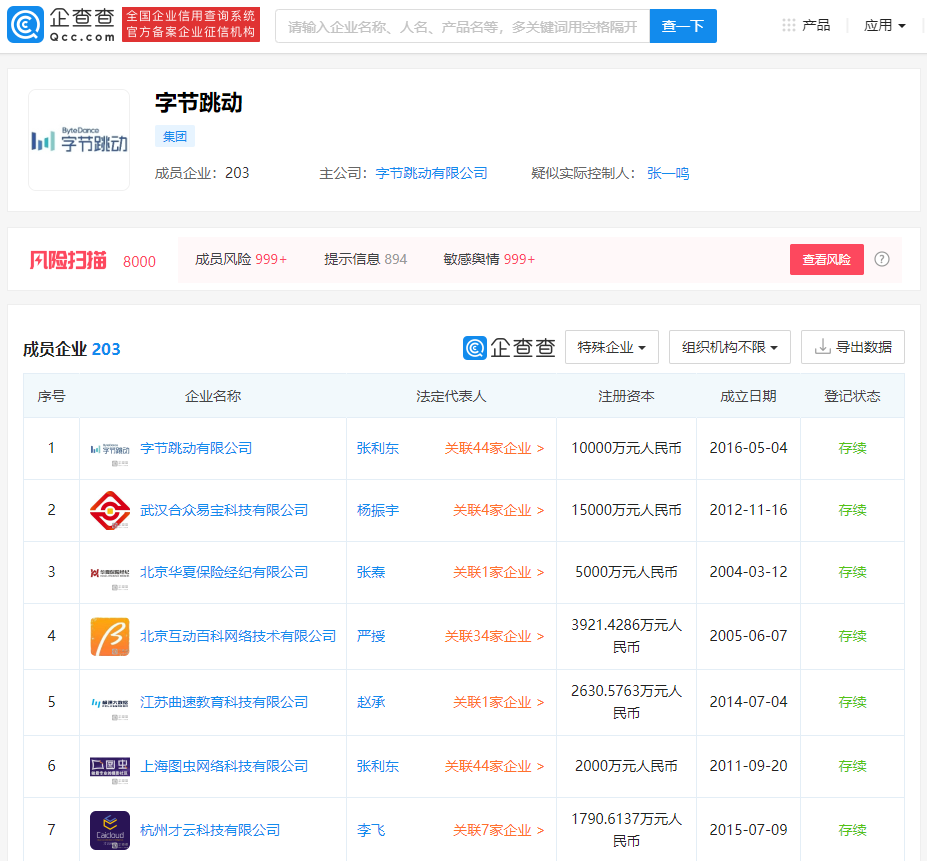
Task: Expand 关联44家企业 in row 1
Action: point(494,448)
